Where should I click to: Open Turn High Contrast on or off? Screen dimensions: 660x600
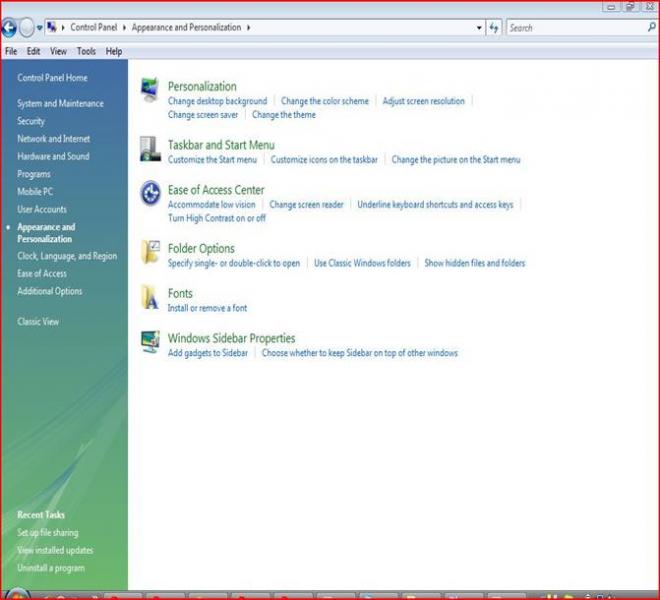pyautogui.click(x=217, y=218)
